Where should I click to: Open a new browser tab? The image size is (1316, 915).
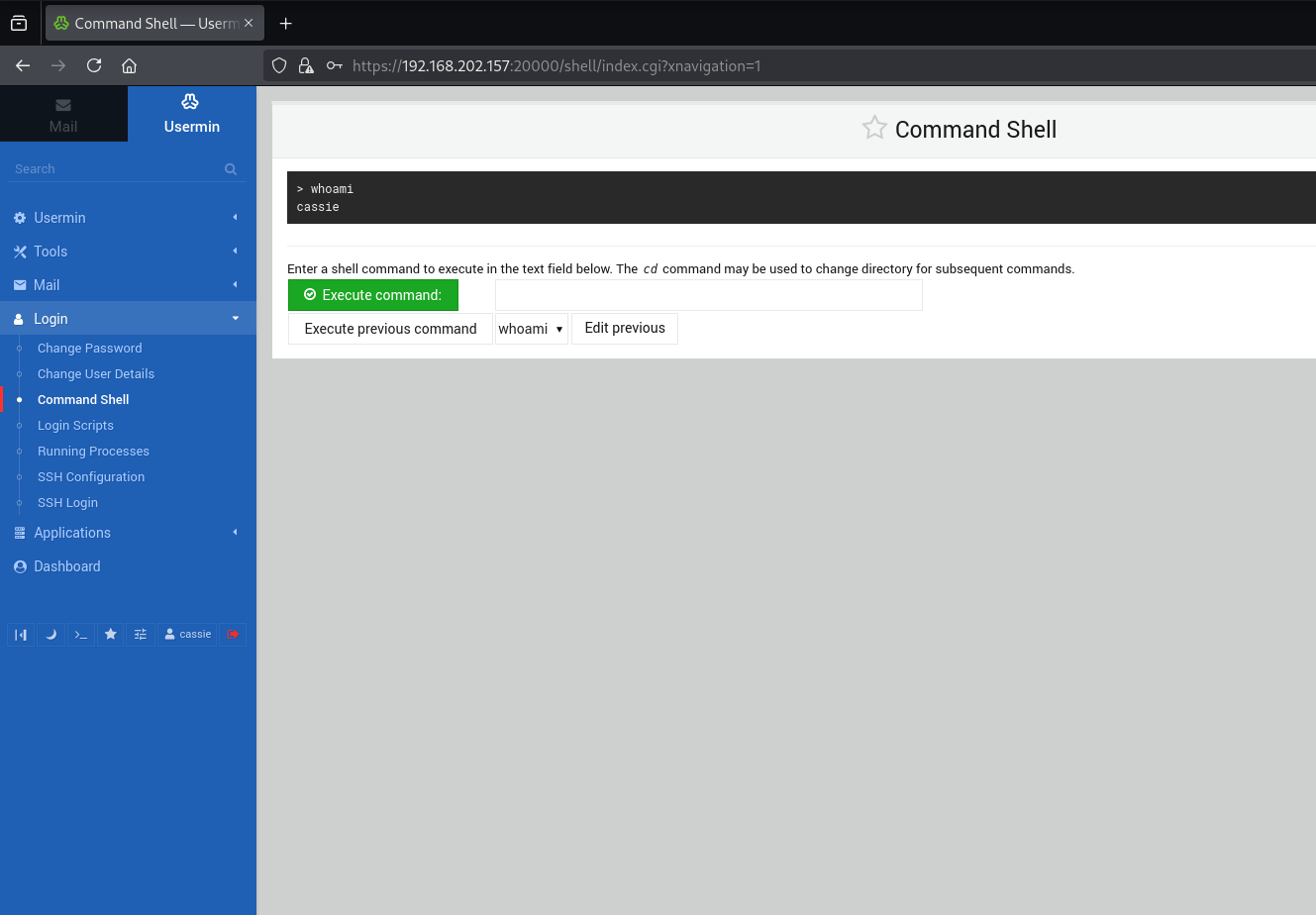285,23
